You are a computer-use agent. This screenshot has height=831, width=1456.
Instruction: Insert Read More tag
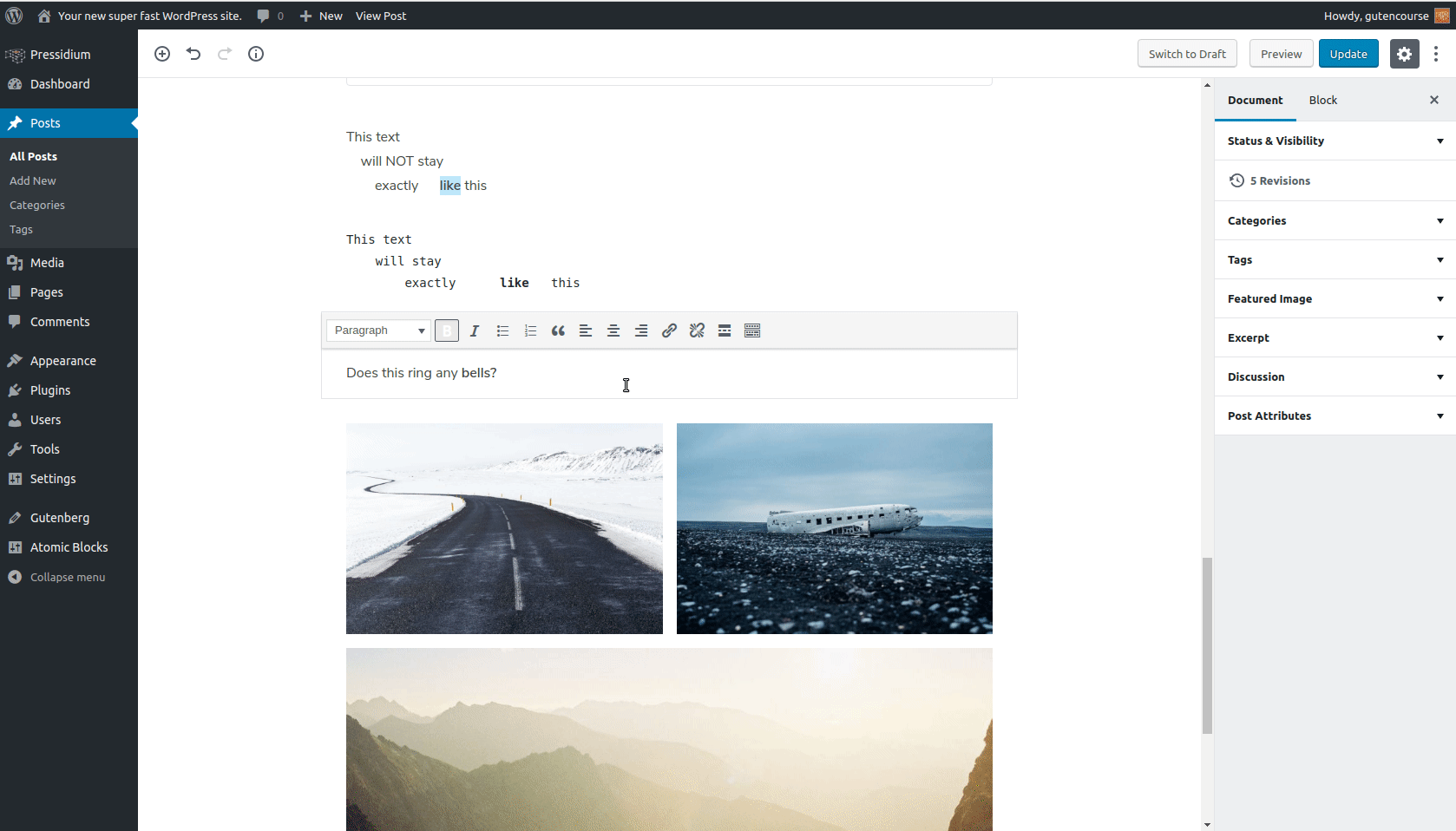[725, 330]
